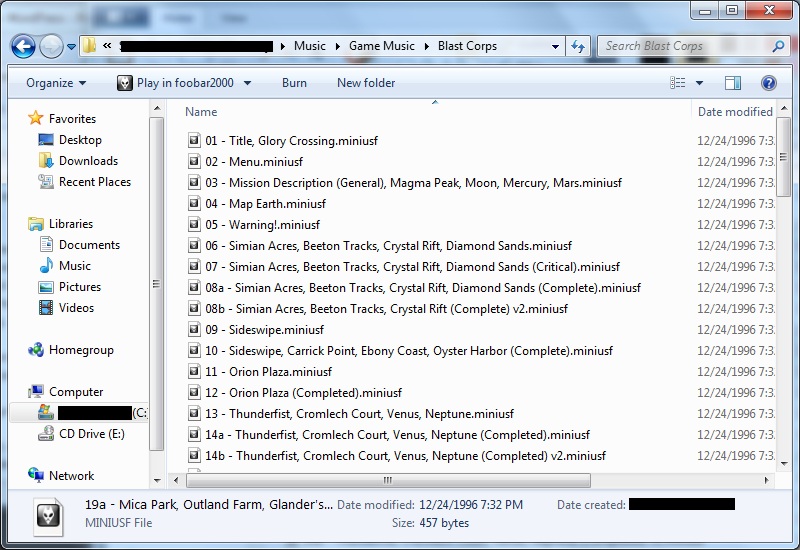Focus the Search Blast Corps field
Screen dimensions: 800x550
click(x=686, y=46)
